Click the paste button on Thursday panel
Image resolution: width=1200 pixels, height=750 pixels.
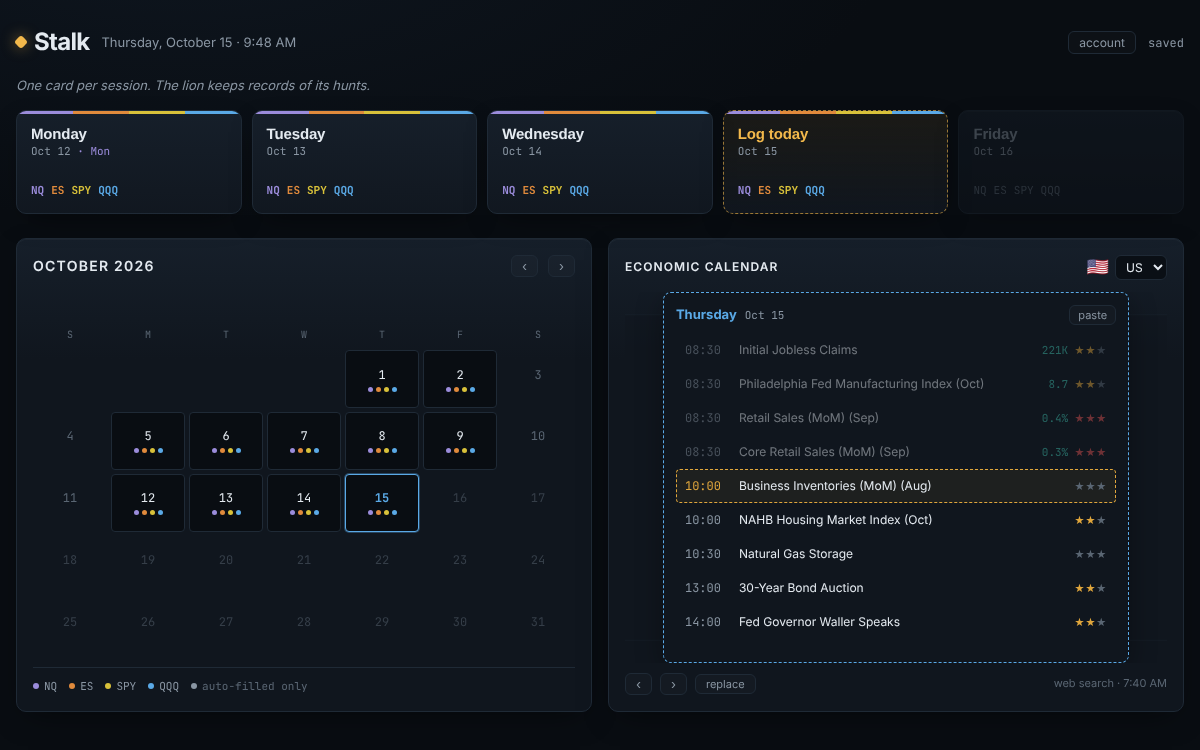[x=1092, y=315]
